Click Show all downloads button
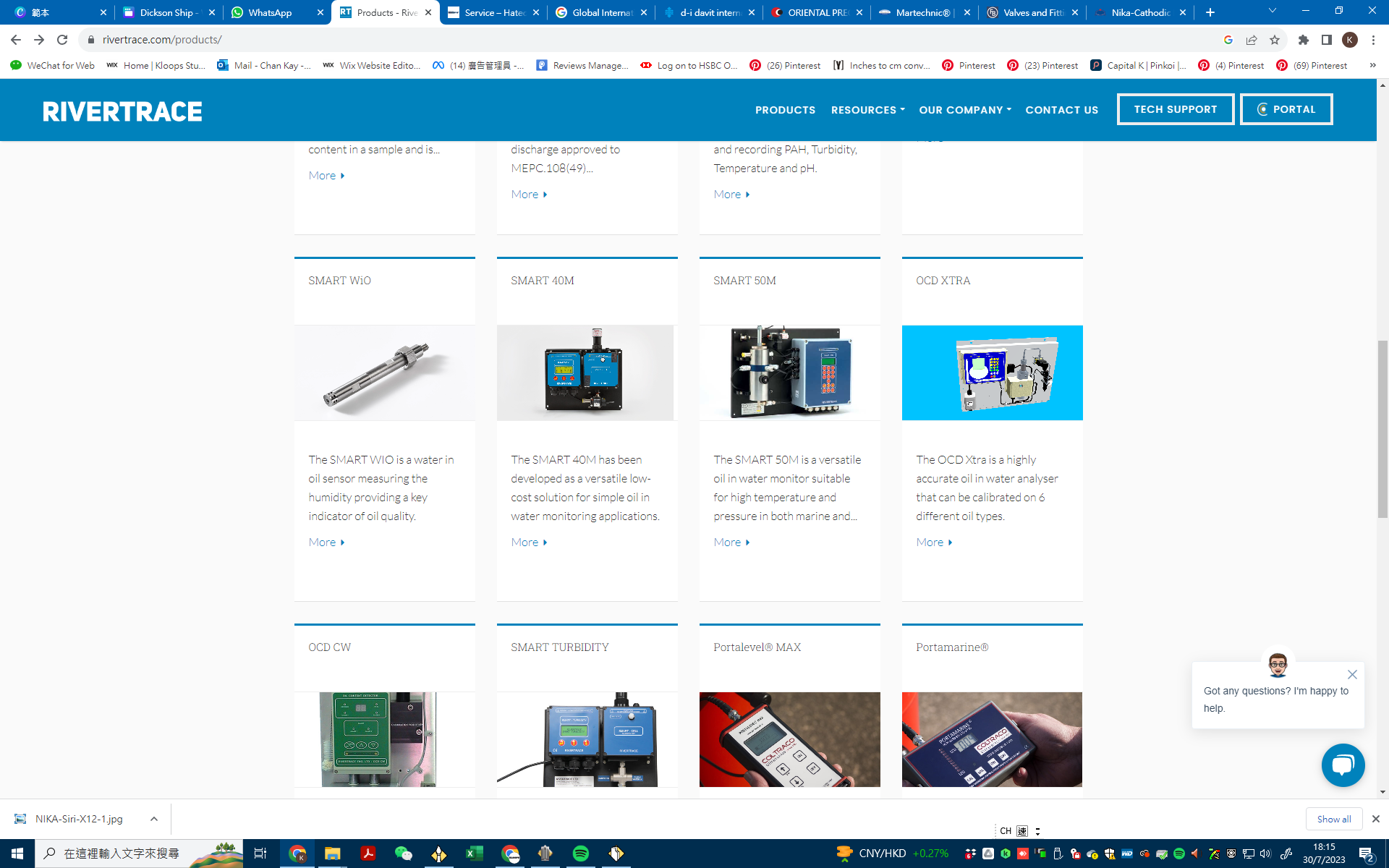 pyautogui.click(x=1333, y=819)
